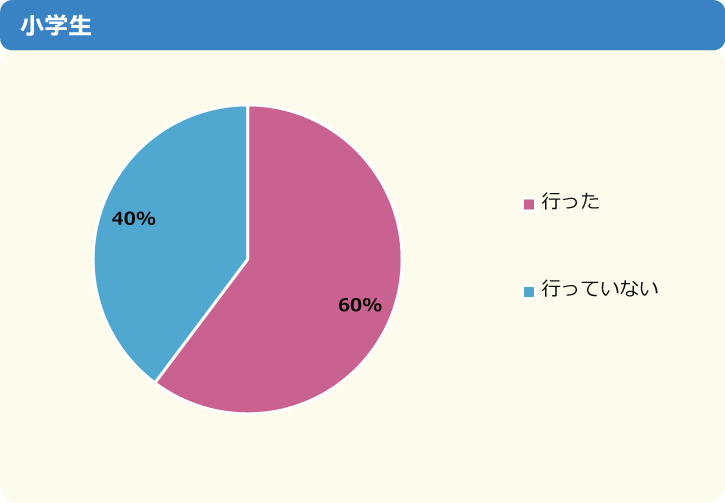725x503 pixels.
Task: Click the 生 character in the title
Action: (80, 25)
